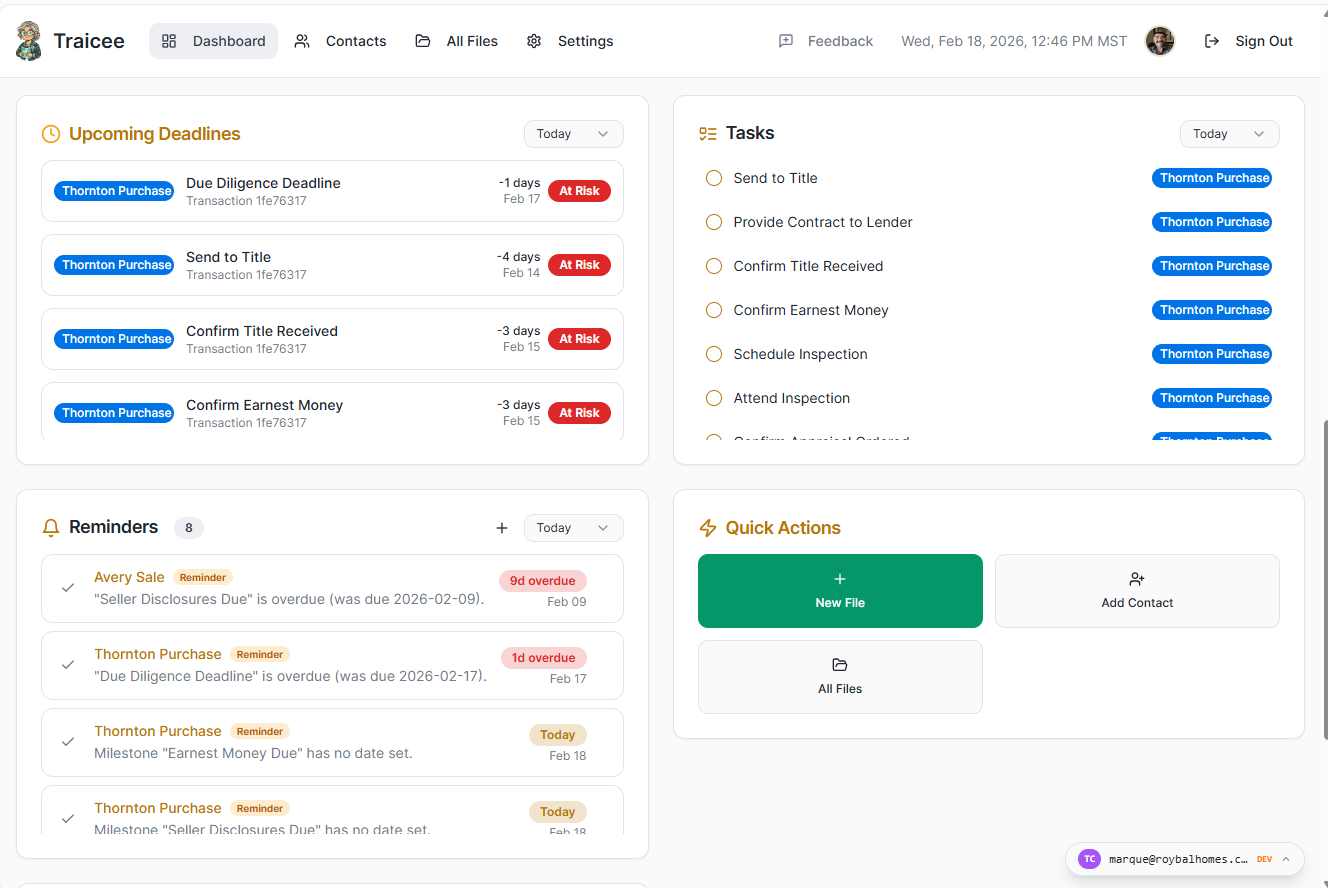The width and height of the screenshot is (1328, 888).
Task: Check off Confirm Title Received task
Action: coord(714,266)
